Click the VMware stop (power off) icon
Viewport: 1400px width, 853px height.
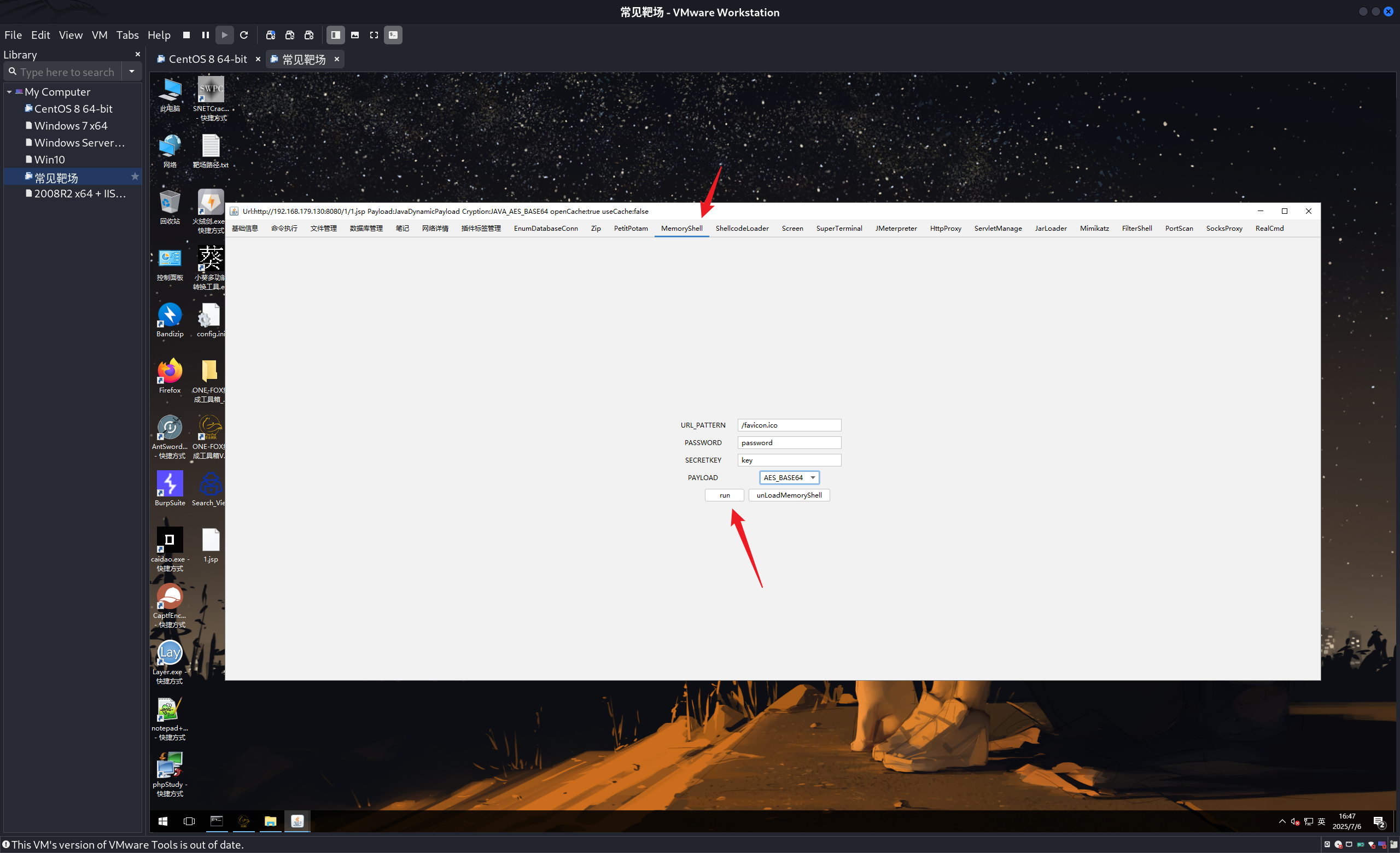[186, 35]
